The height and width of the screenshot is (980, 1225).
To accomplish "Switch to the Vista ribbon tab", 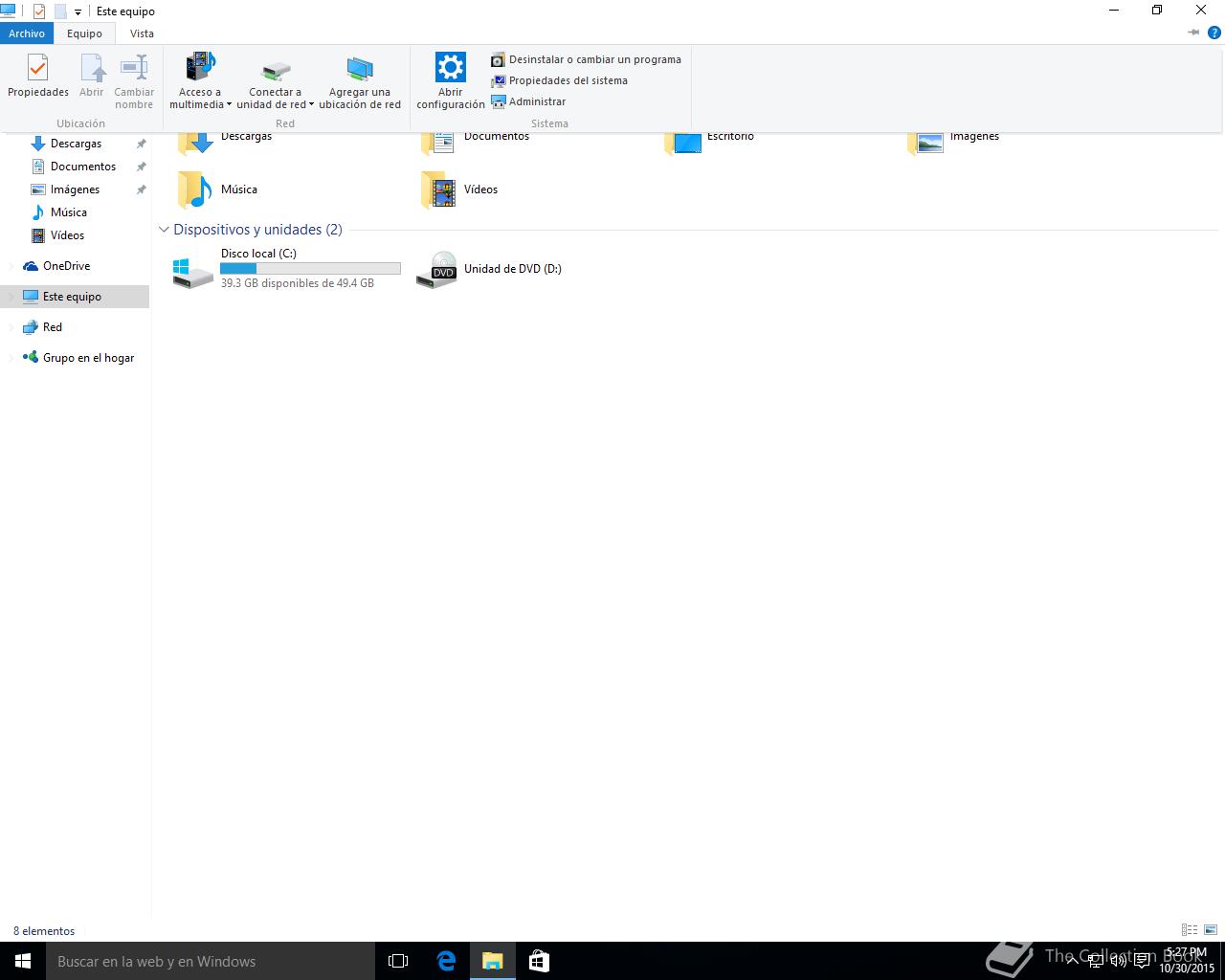I will [x=142, y=33].
